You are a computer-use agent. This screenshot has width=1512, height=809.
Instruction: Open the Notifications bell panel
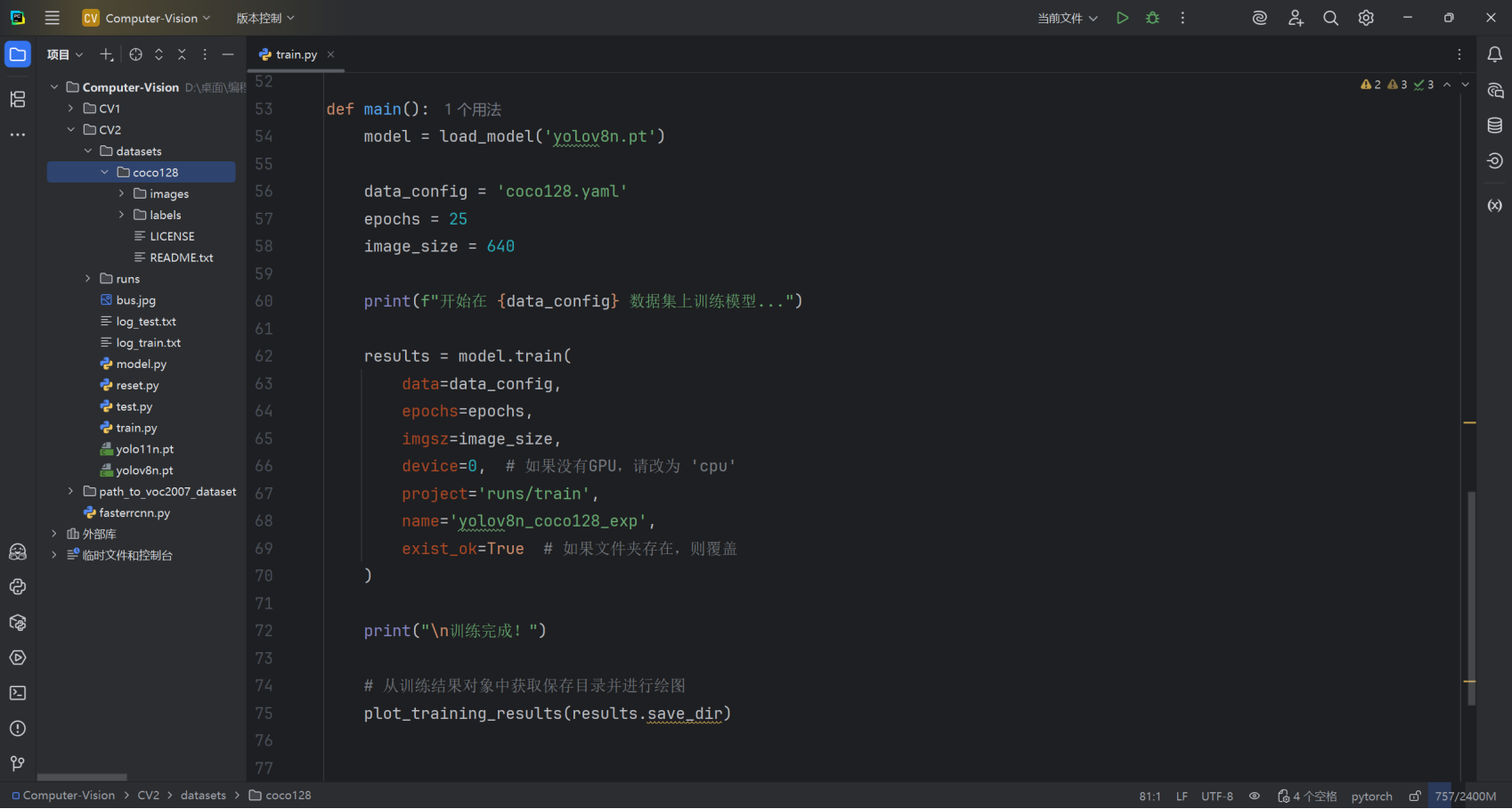(x=1495, y=54)
